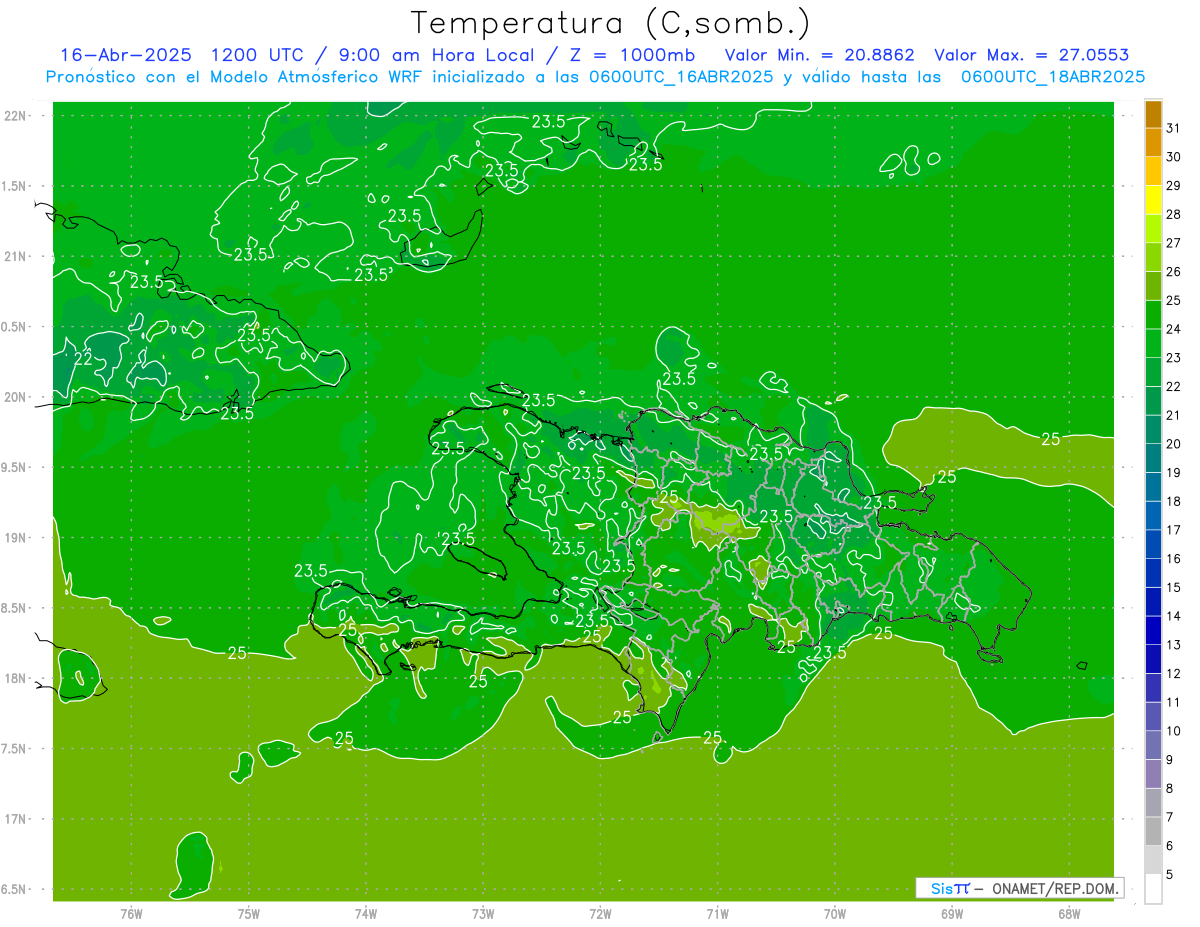Click the '18N' latitude axis label

coord(14,678)
